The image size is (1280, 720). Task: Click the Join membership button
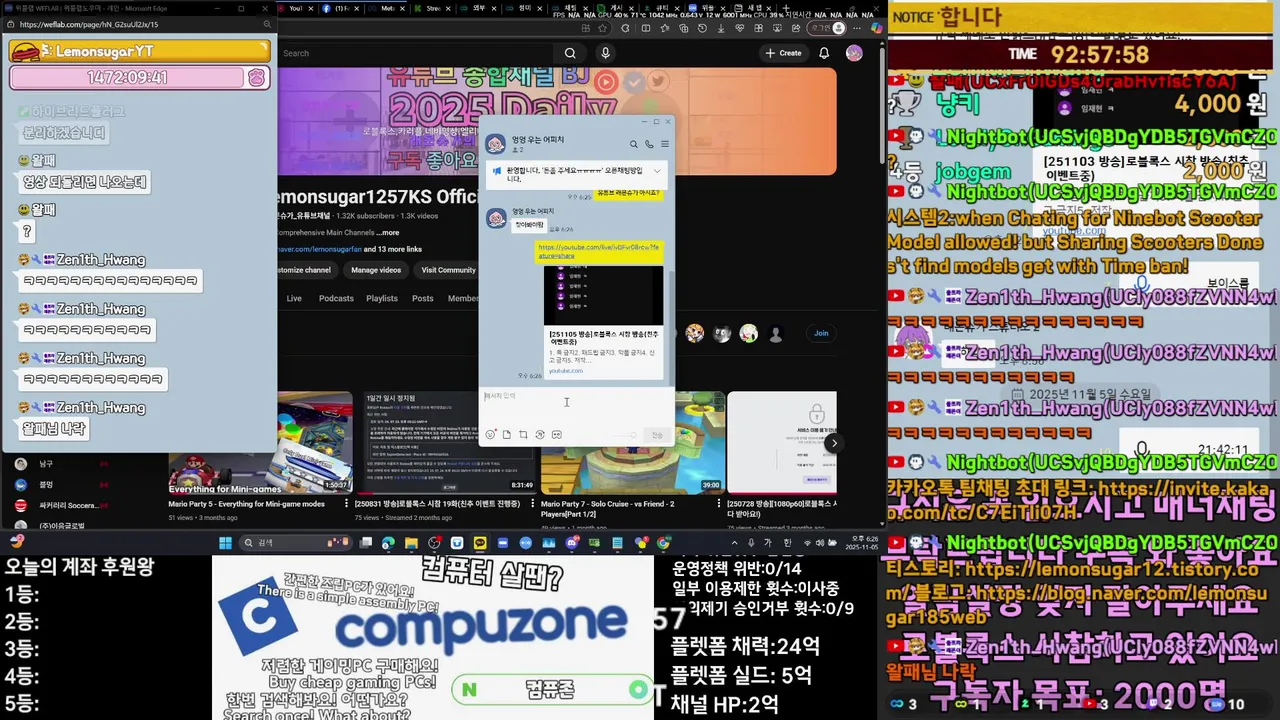(821, 333)
